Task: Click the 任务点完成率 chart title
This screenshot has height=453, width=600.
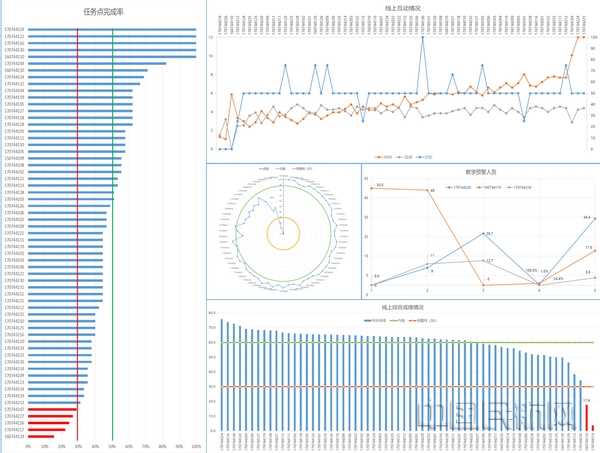Action: pyautogui.click(x=104, y=12)
